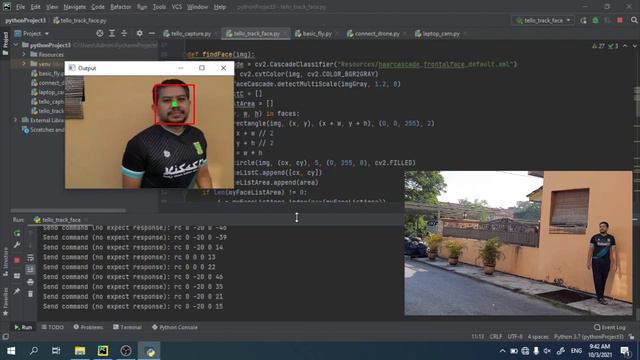Viewport: 640px width, 360px height.
Task: Click 4 spaces indent setting
Action: [x=538, y=337]
